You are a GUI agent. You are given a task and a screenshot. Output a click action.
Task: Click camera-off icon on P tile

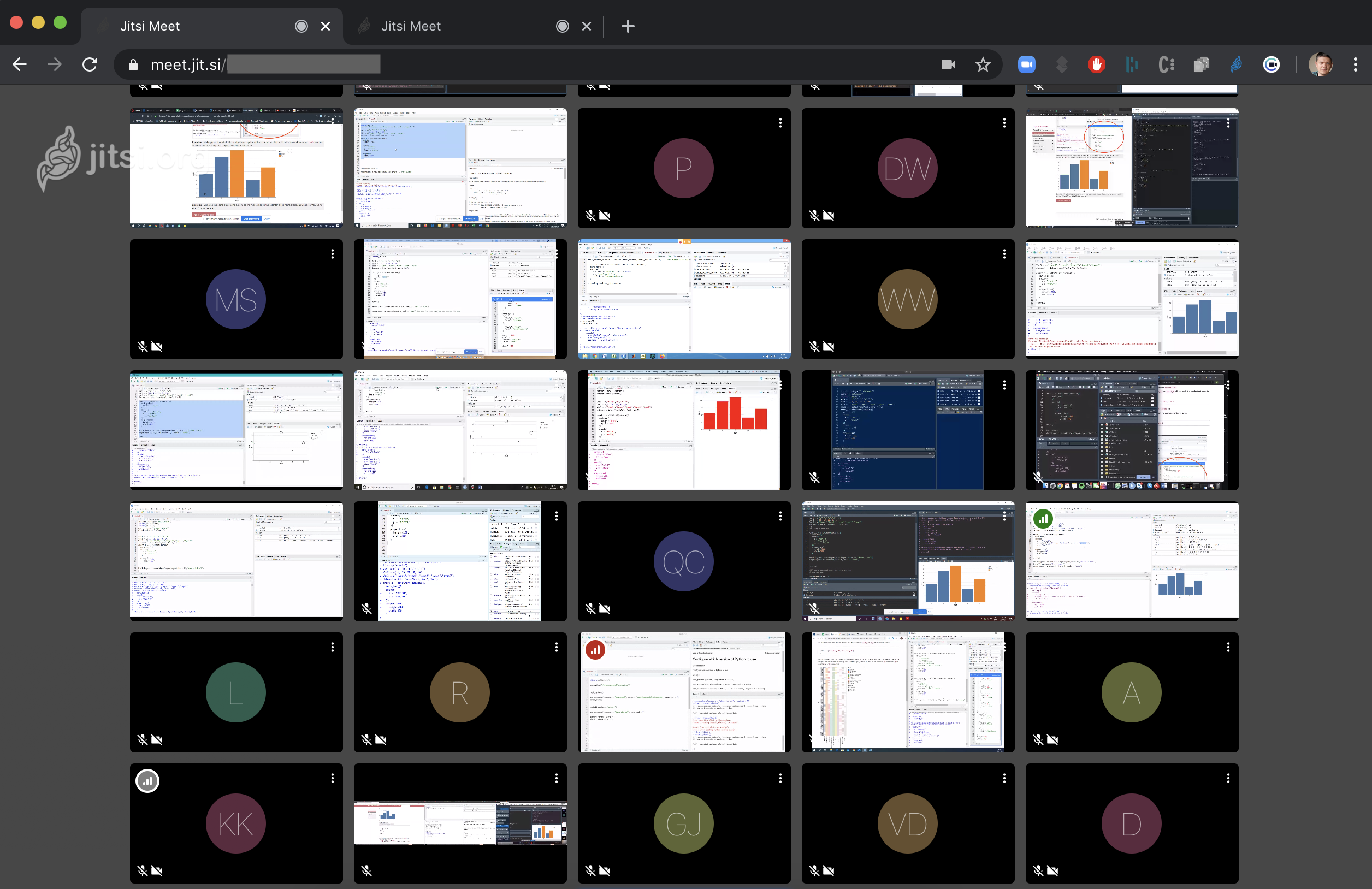click(x=605, y=215)
